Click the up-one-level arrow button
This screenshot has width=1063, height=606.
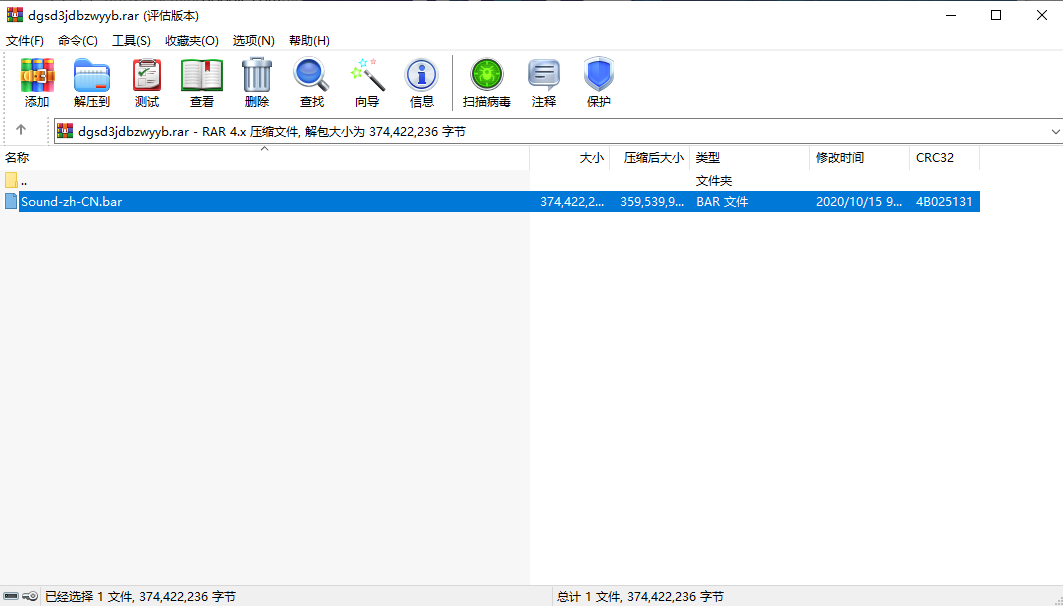click(x=21, y=130)
